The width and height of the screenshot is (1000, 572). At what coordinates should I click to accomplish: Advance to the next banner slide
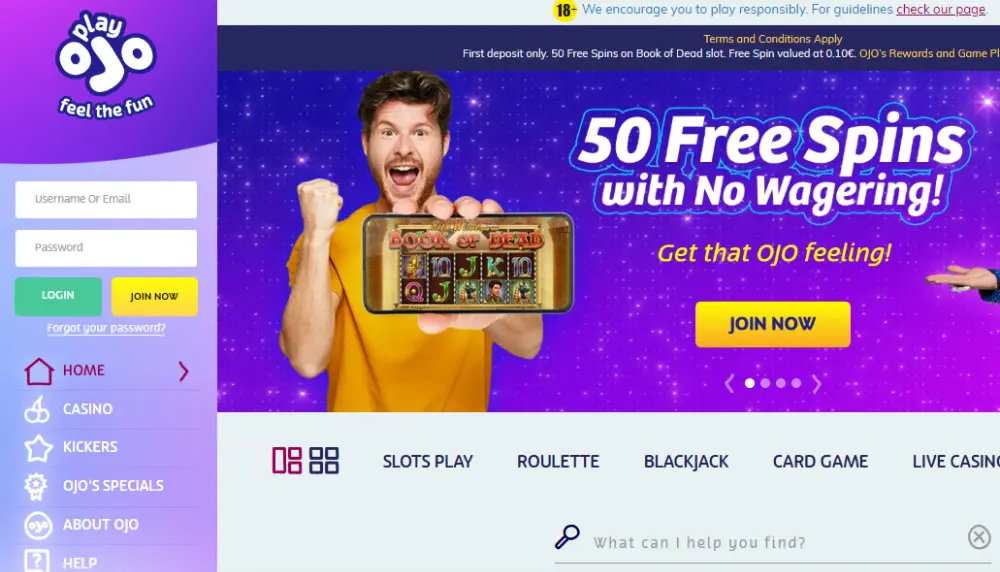coord(816,383)
